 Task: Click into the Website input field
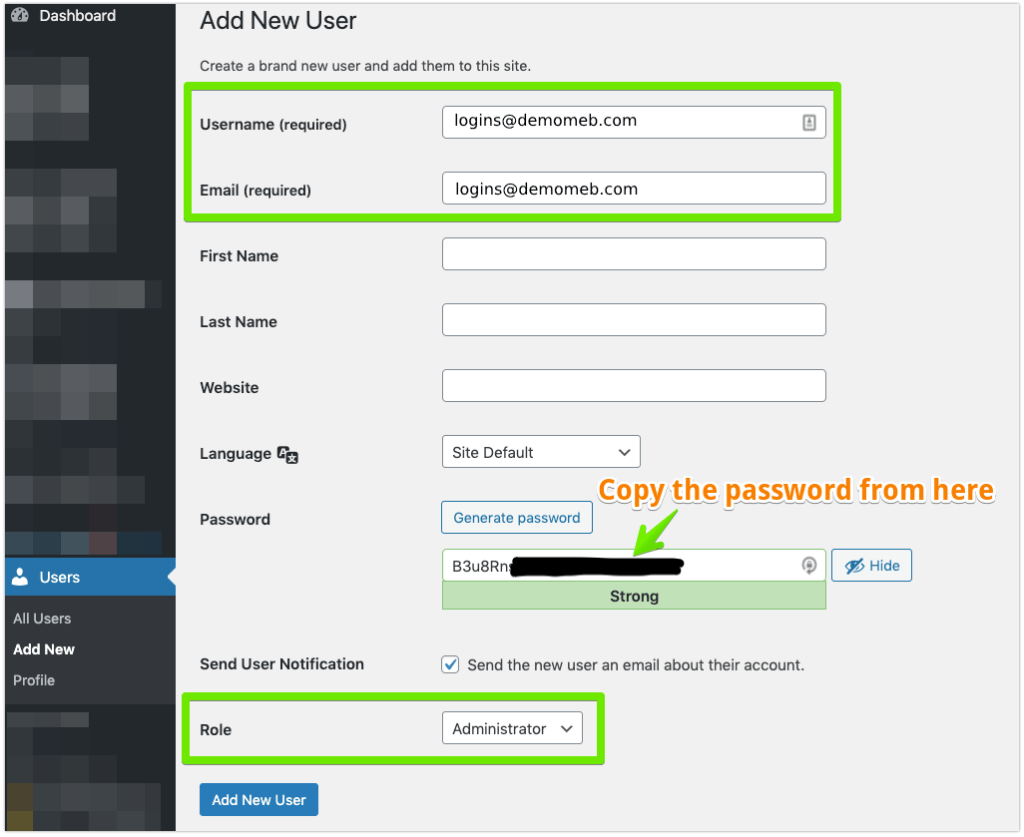point(634,386)
